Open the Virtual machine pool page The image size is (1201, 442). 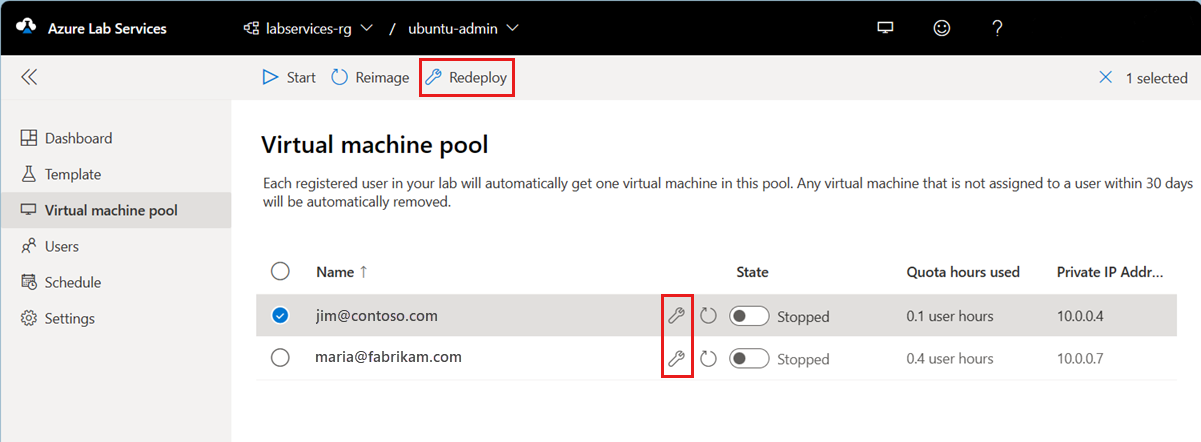[115, 210]
